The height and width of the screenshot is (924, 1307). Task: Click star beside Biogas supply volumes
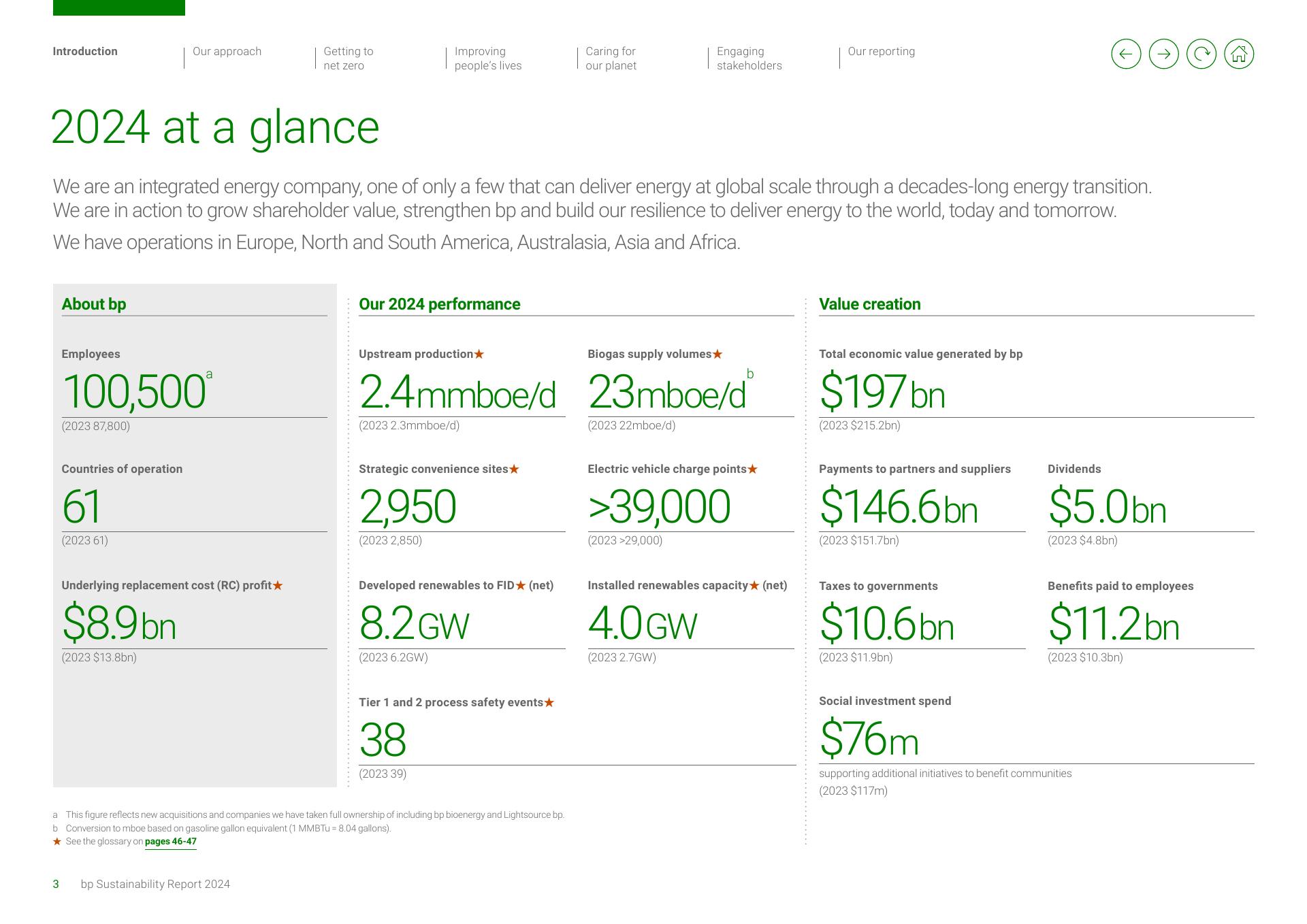[x=717, y=354]
